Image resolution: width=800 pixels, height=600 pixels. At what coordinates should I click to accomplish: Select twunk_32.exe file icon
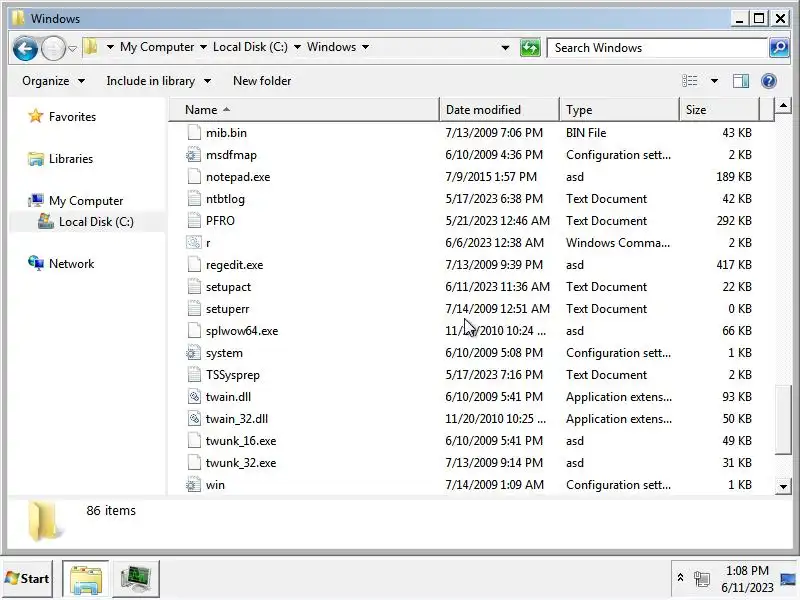click(x=194, y=462)
